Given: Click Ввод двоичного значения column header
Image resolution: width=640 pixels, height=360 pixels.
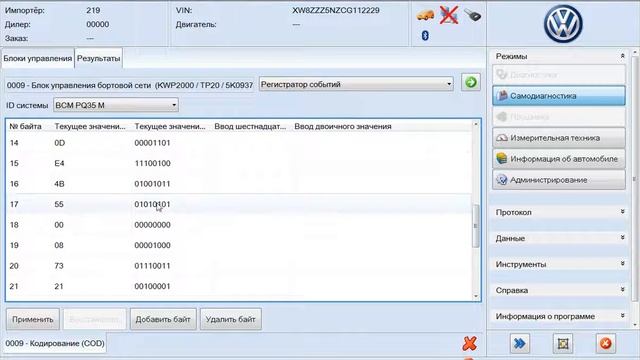Looking at the screenshot, I should 343,127.
